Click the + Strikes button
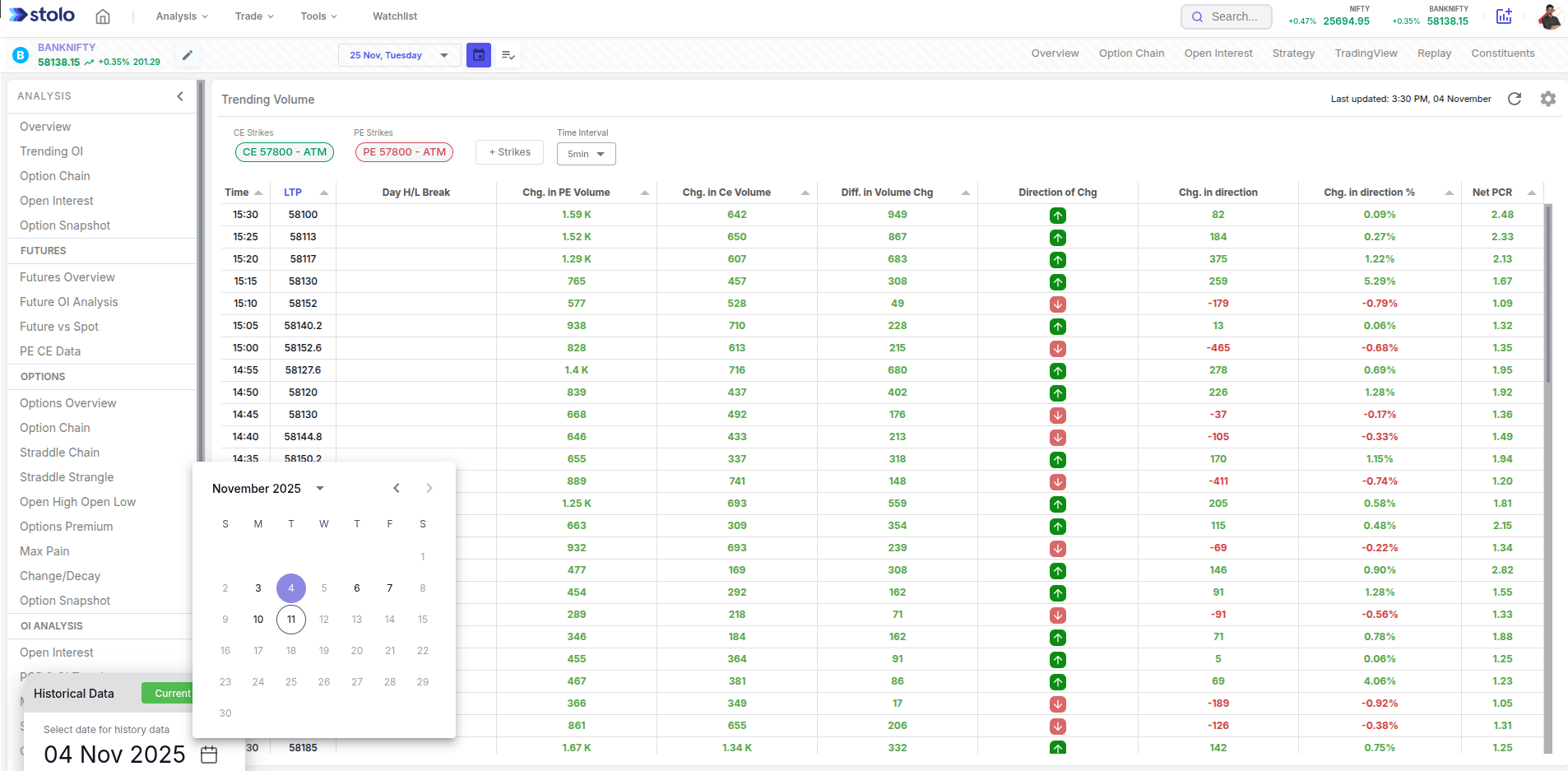Screen dimensions: 1568x771 (509, 152)
